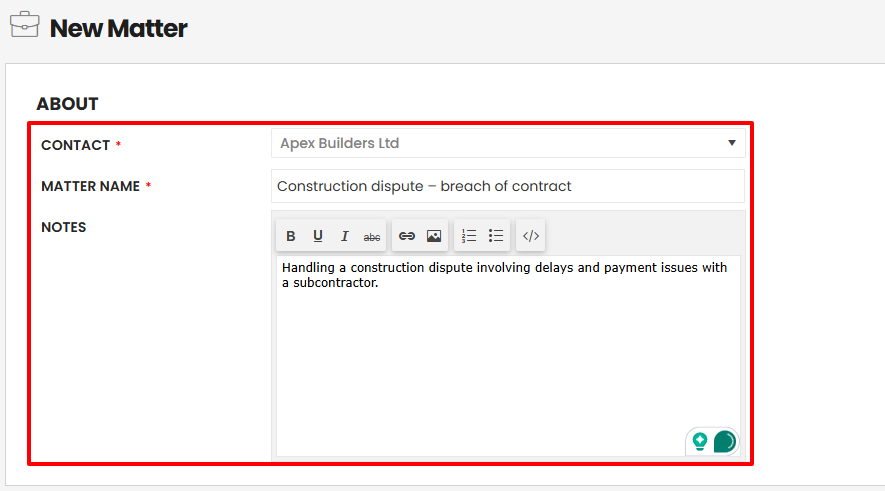Screen dimensions: 885x491
Task: Click the dark green assistant icon
Action: (725, 441)
